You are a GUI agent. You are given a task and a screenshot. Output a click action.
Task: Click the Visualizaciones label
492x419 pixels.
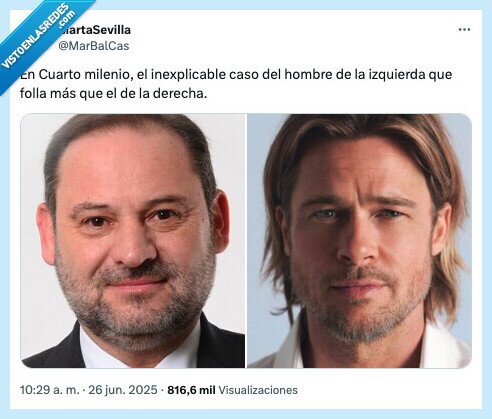(x=258, y=390)
